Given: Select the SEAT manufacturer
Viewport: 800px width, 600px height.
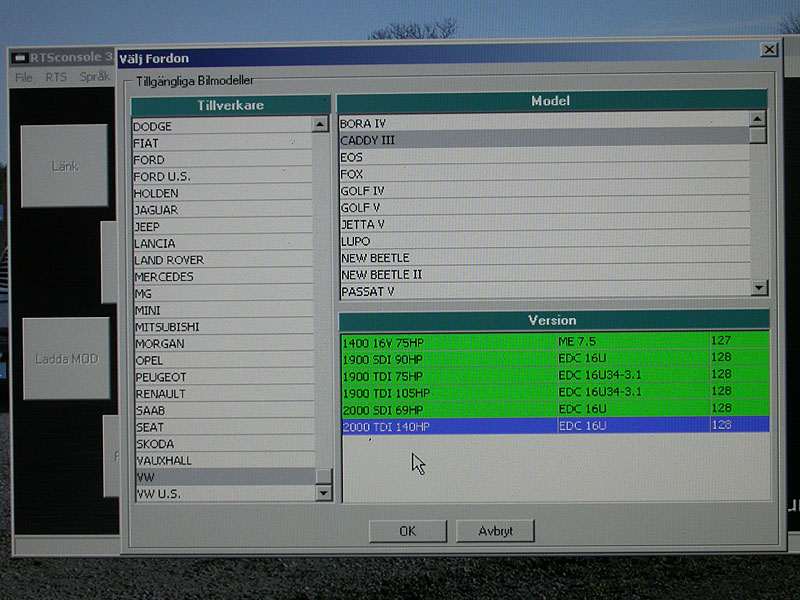Looking at the screenshot, I should (225, 427).
